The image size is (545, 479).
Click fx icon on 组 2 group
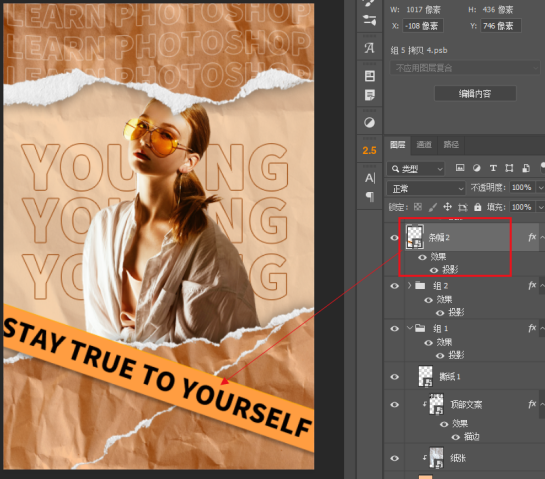[x=532, y=285]
